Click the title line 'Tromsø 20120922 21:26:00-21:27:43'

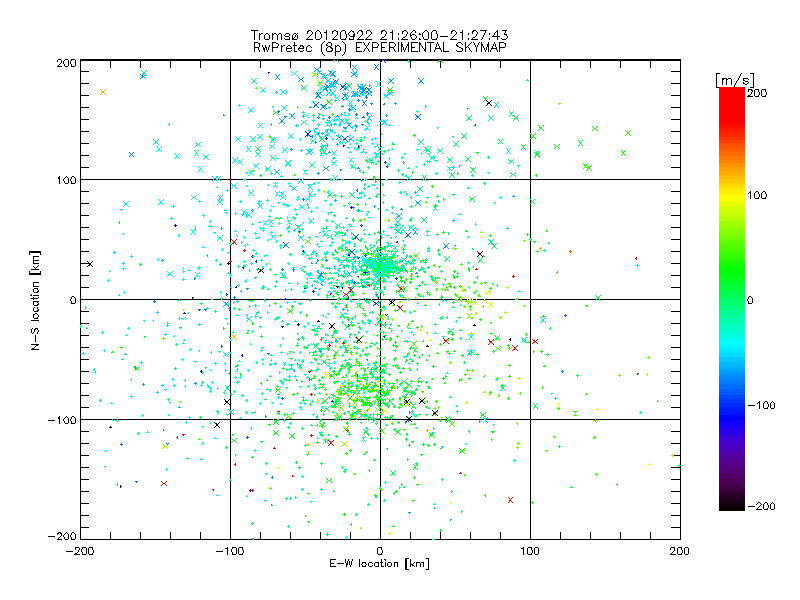tap(380, 35)
